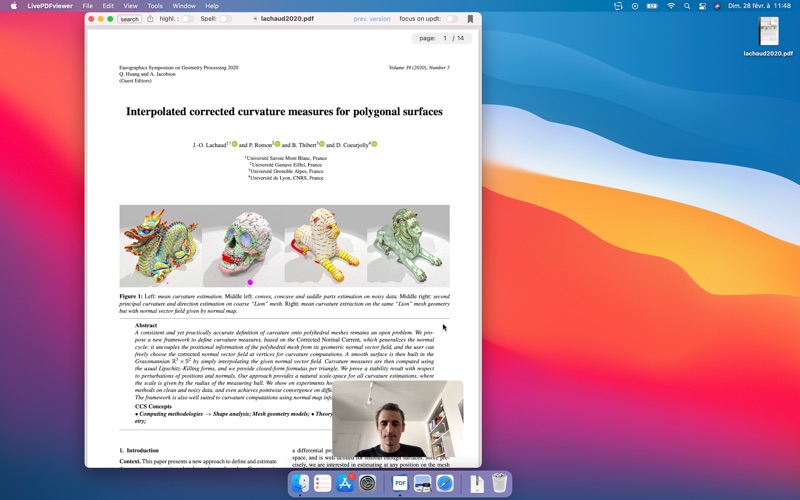Open the Apple menu
The width and height of the screenshot is (800, 500).
[14, 6]
